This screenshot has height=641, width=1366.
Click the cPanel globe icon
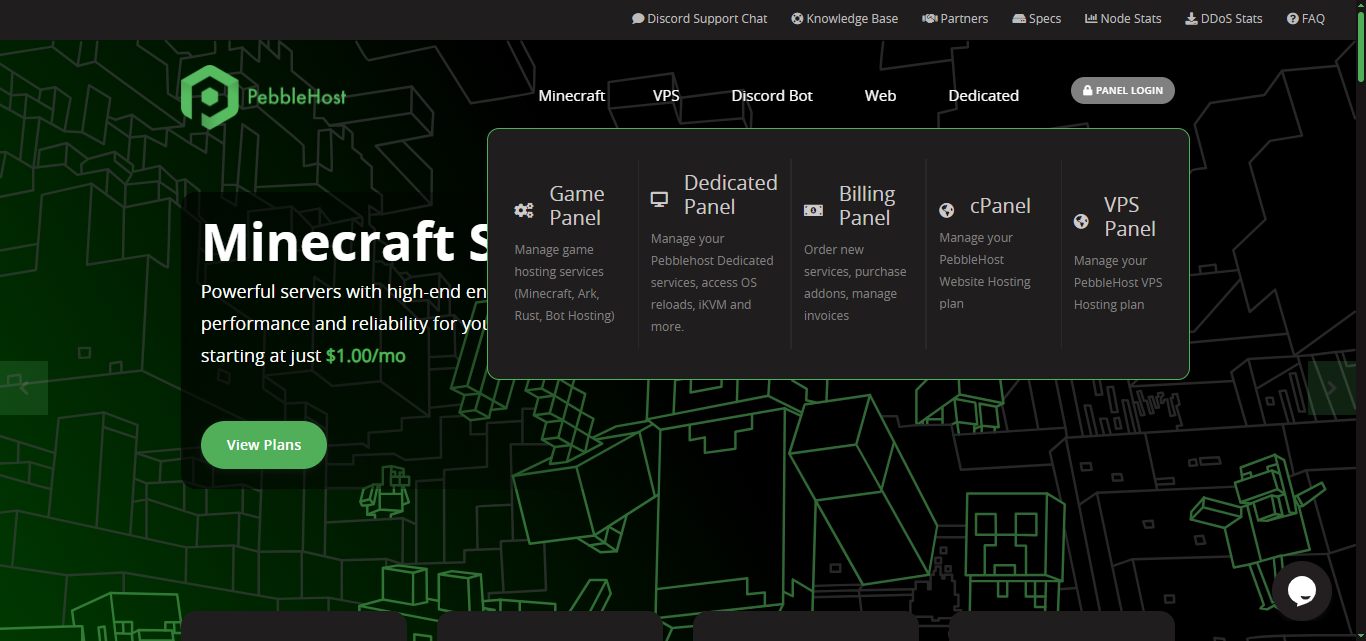(x=947, y=210)
